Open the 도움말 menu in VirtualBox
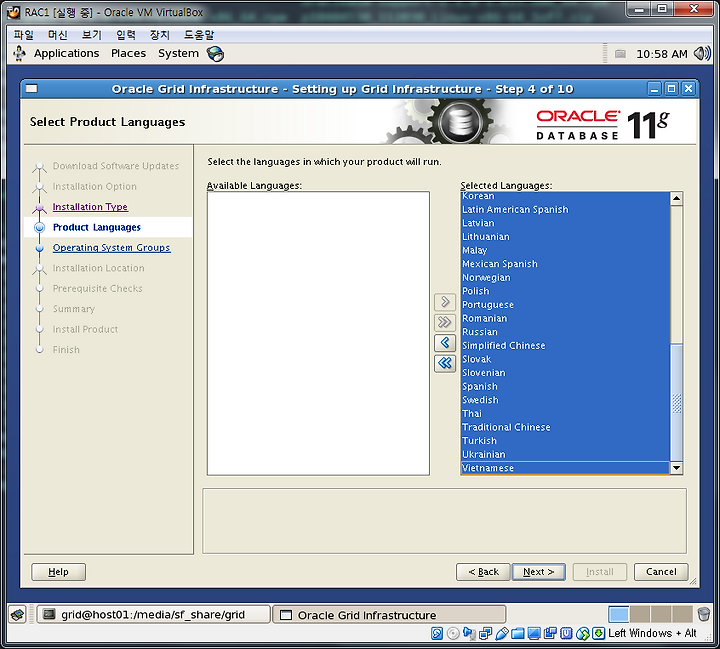 (199, 35)
